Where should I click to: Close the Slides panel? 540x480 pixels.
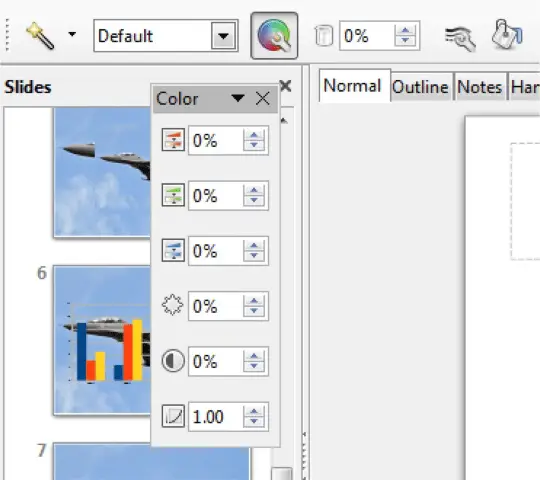tap(286, 85)
